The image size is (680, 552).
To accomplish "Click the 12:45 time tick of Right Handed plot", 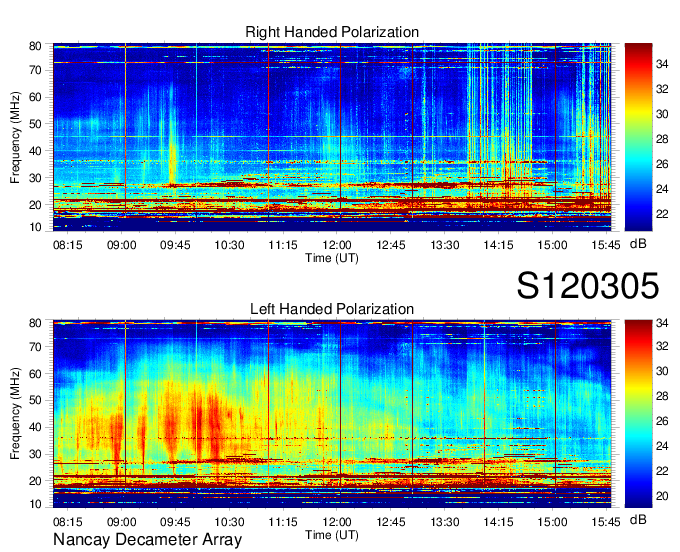I will [391, 245].
